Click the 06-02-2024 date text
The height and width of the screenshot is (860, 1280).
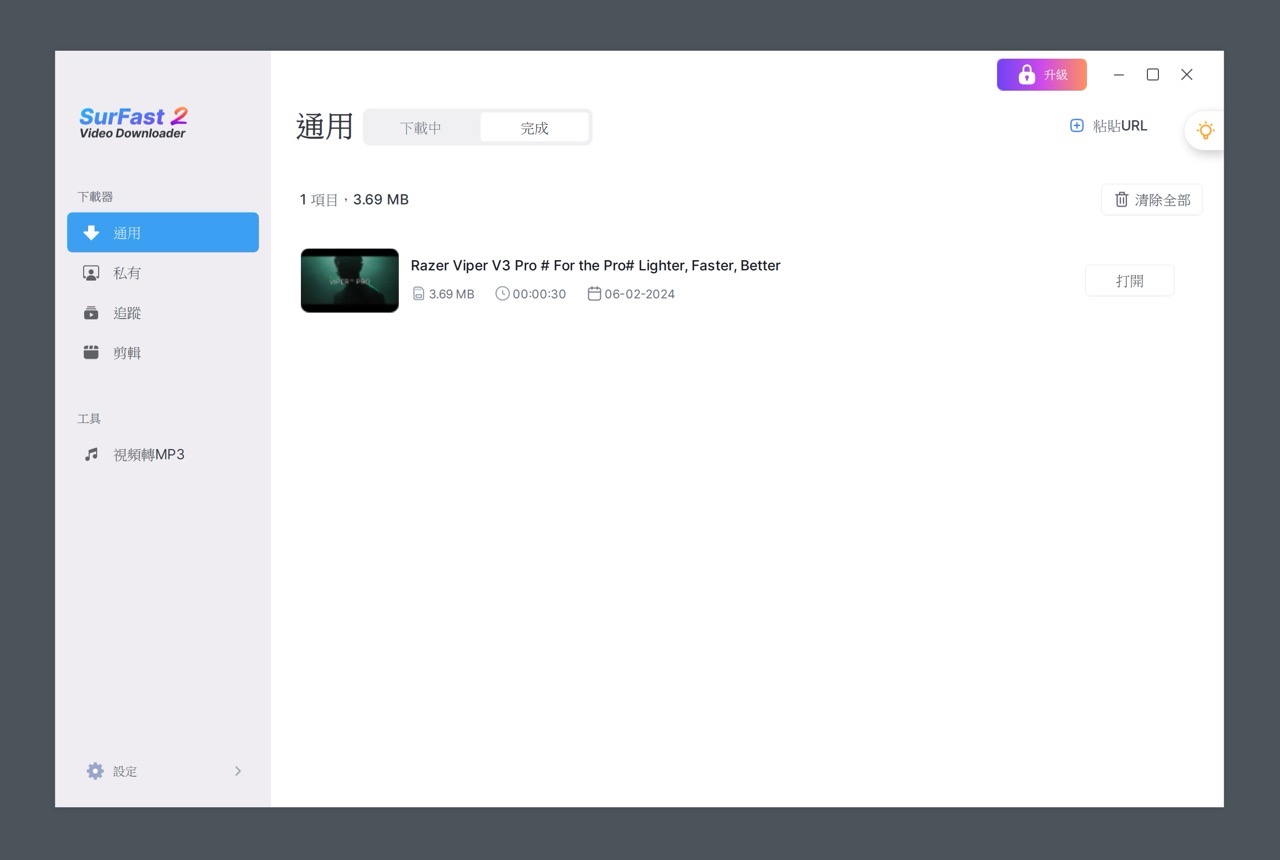pos(640,294)
